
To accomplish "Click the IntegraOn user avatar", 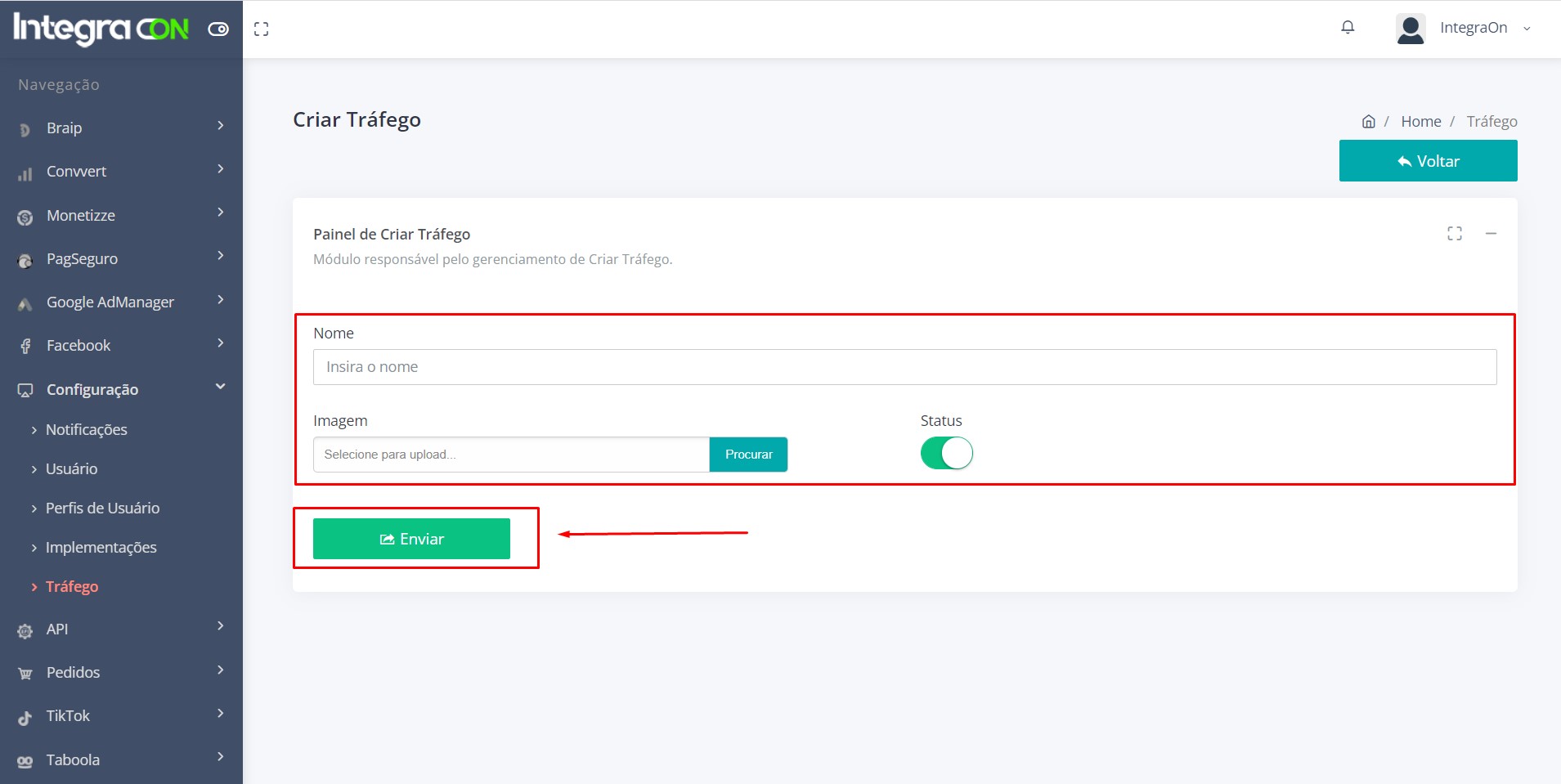I will [x=1410, y=29].
